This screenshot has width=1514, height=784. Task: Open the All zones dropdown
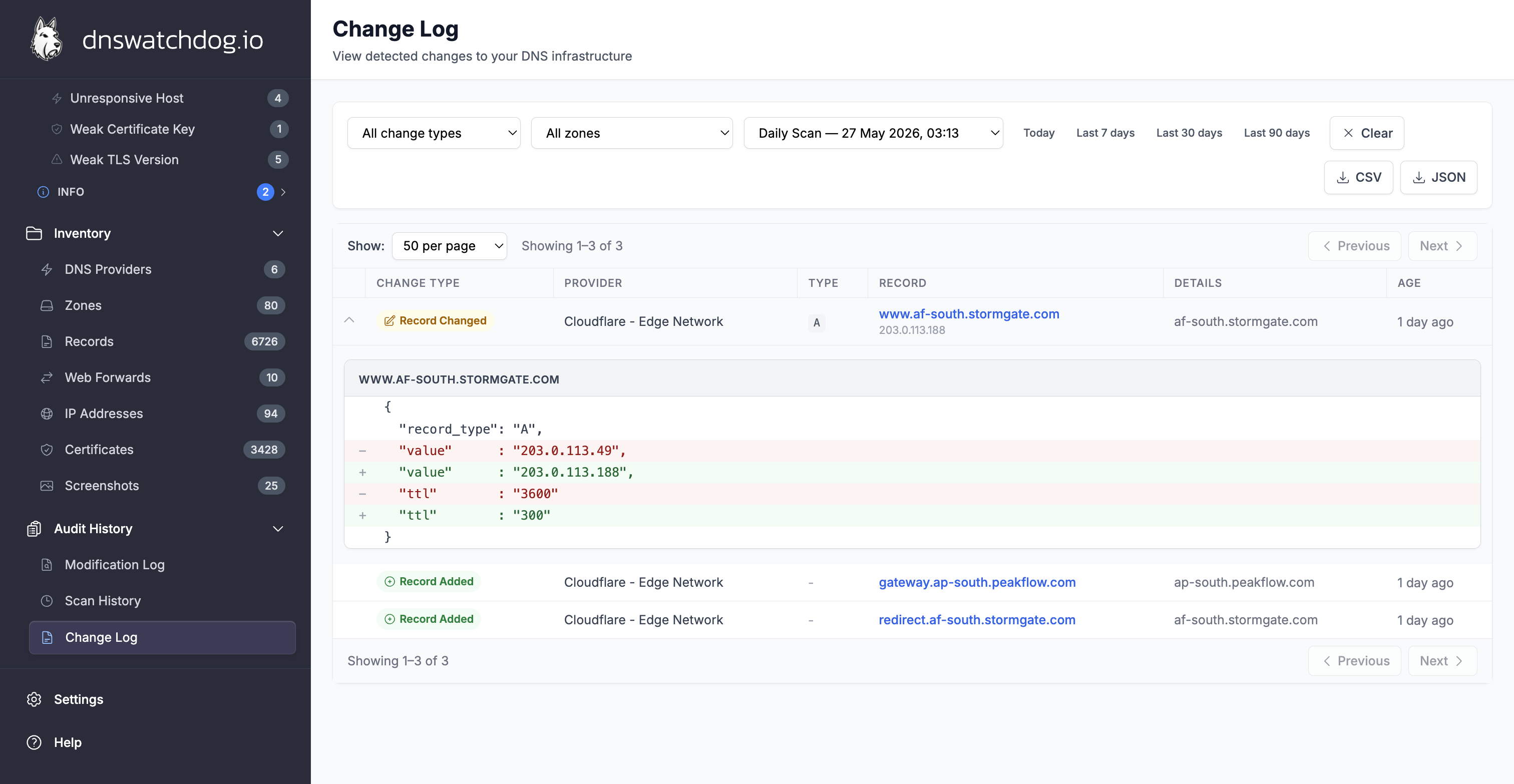(632, 133)
